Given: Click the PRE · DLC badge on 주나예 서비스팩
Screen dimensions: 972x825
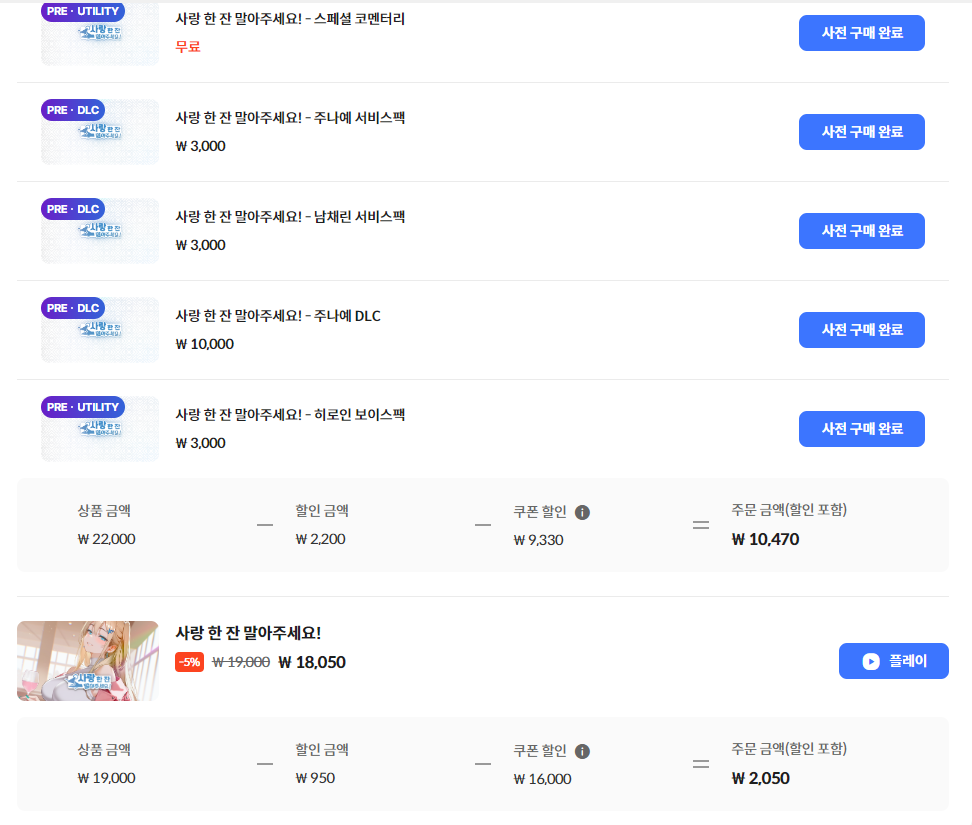Looking at the screenshot, I should pos(73,110).
